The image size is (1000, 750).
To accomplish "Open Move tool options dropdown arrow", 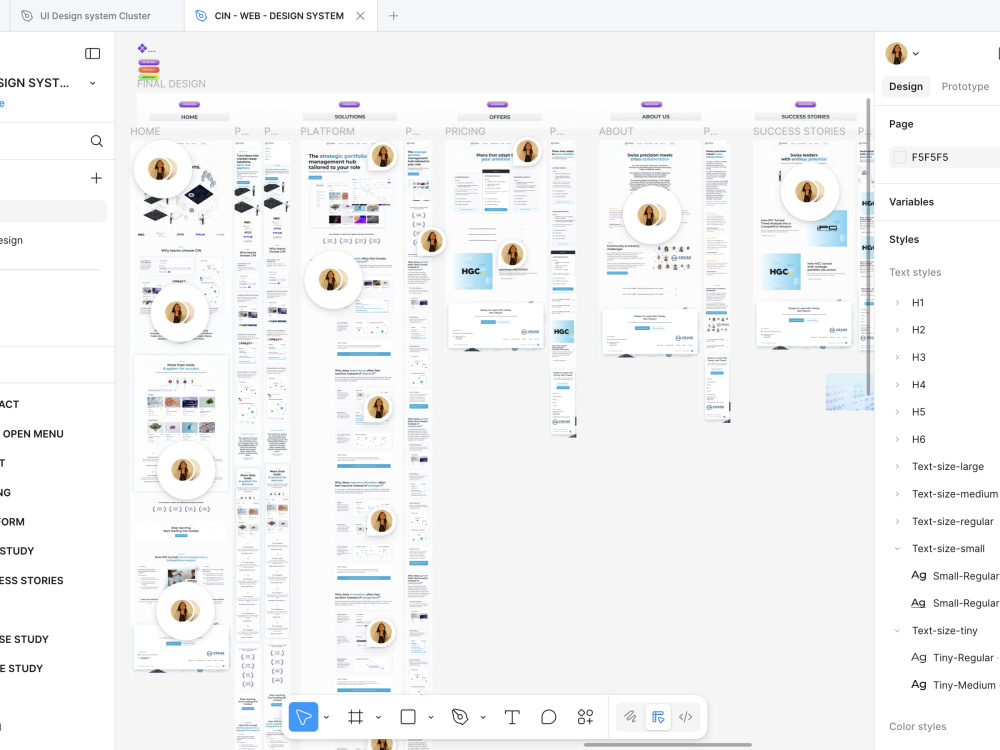I will (x=327, y=717).
